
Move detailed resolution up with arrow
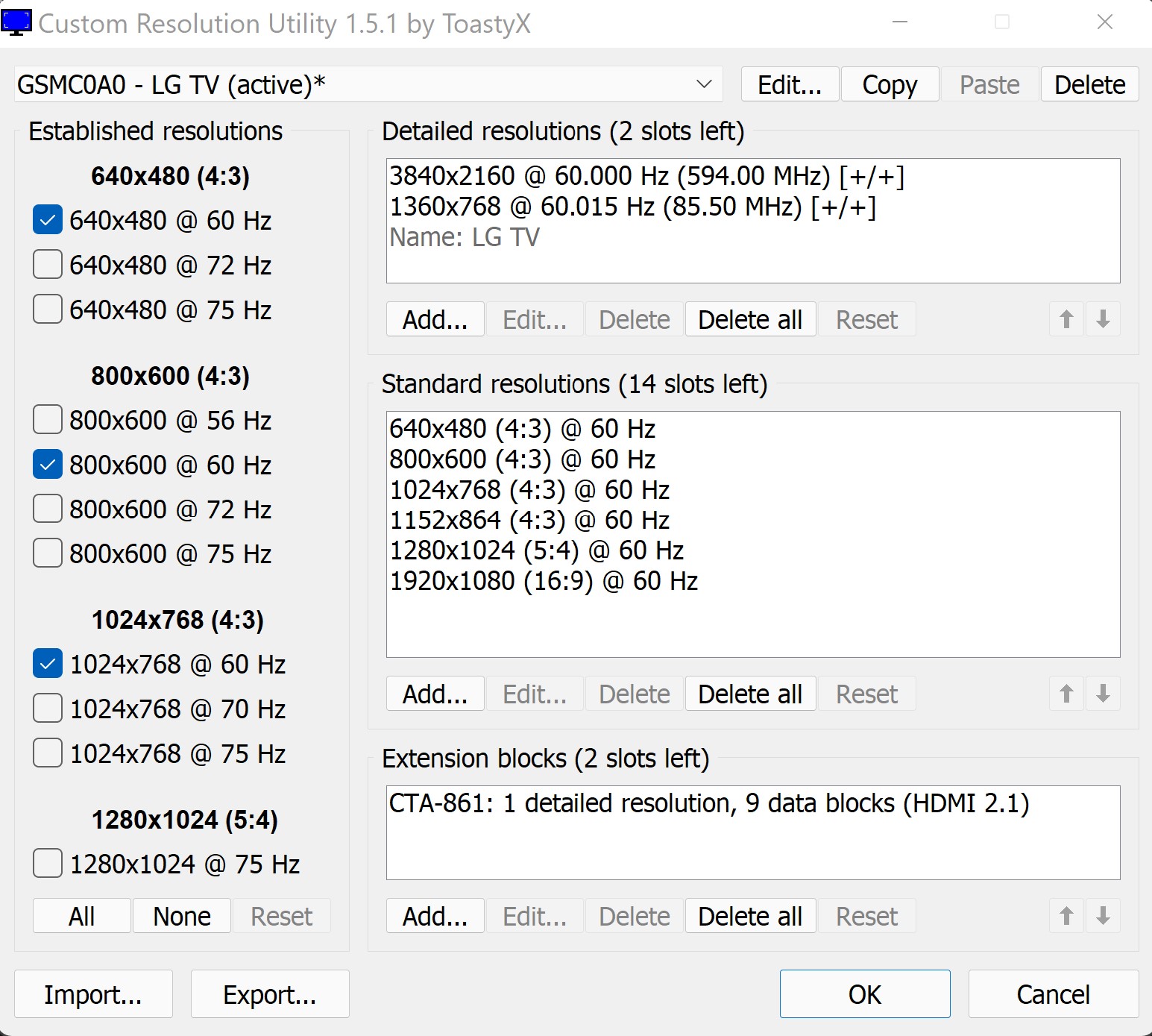pos(1066,320)
